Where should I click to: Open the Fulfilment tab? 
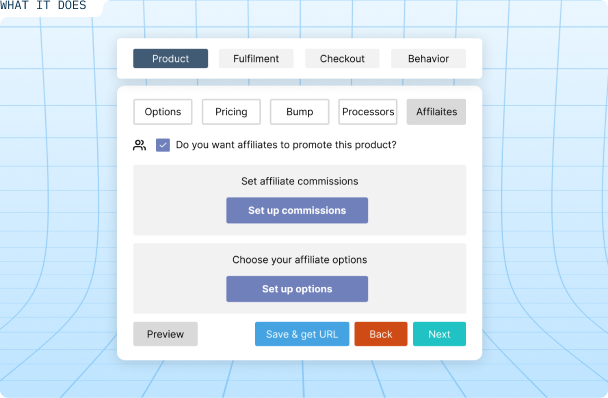[256, 59]
